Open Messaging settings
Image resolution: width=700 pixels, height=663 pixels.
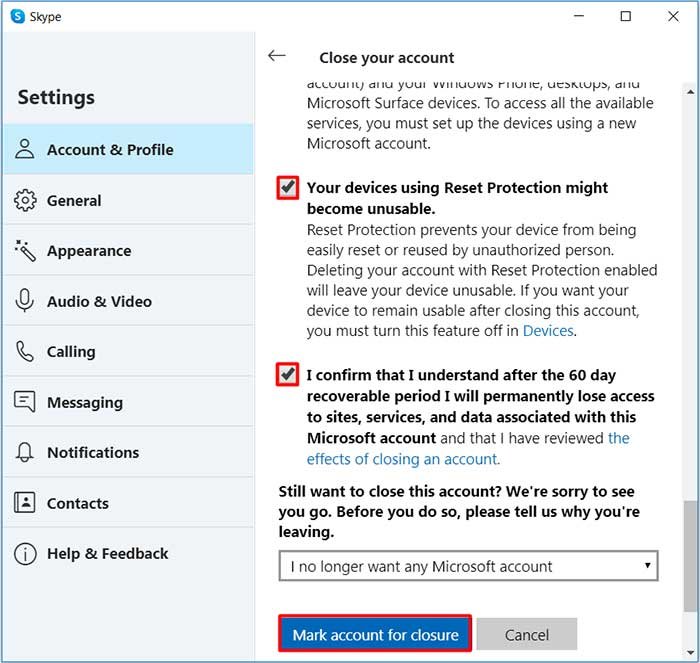128,402
